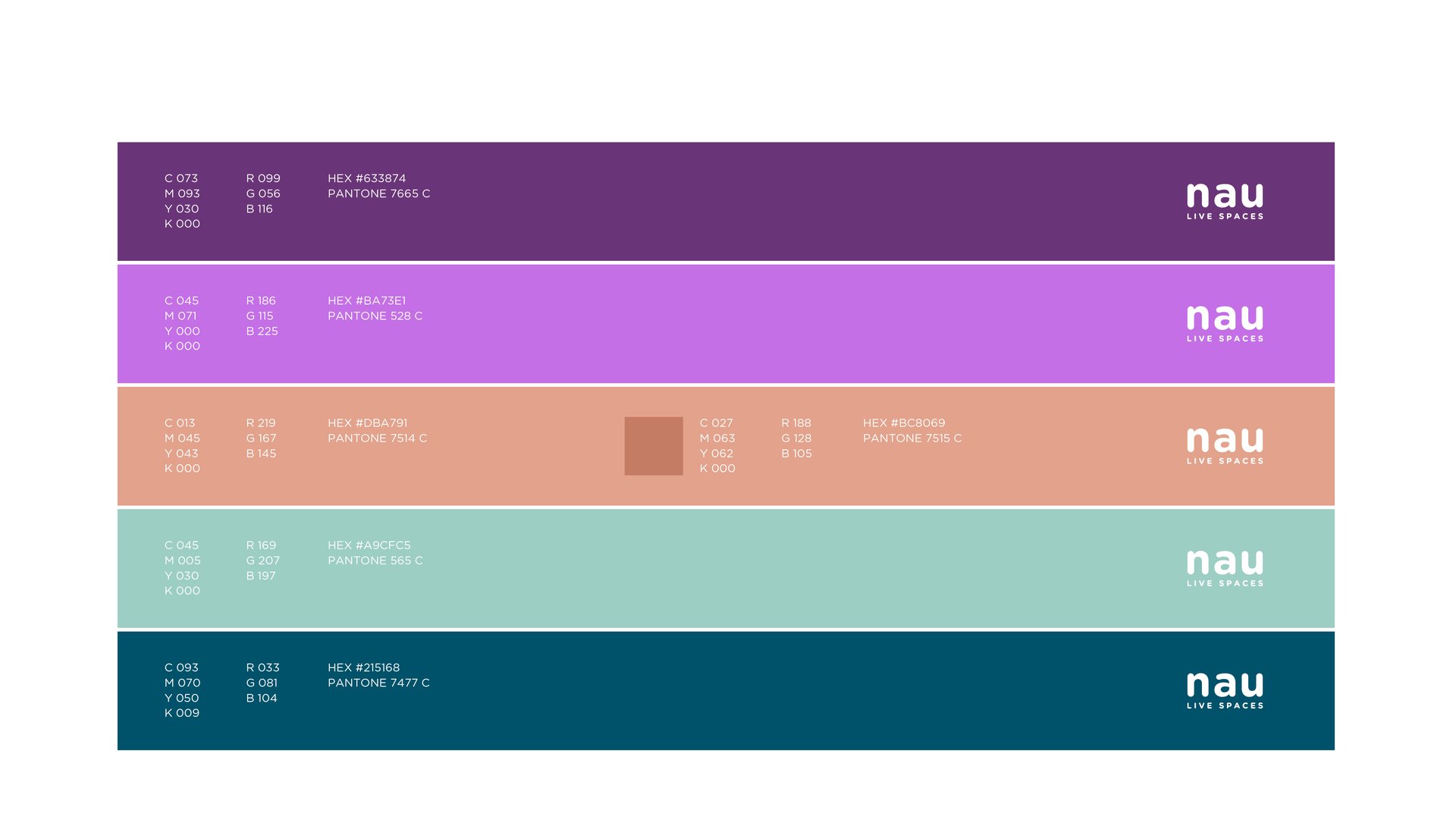
Task: Click the R 099 value
Action: point(263,178)
